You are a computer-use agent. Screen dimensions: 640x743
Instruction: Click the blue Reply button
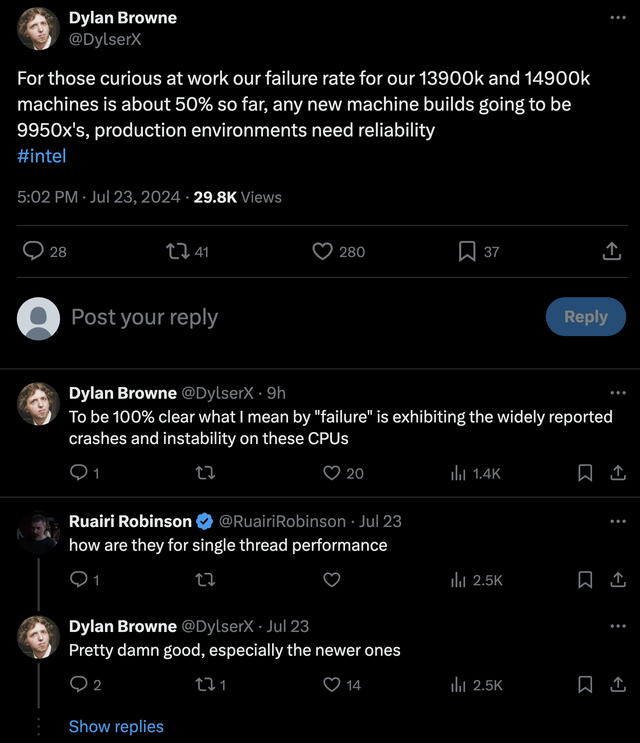pyautogui.click(x=585, y=316)
